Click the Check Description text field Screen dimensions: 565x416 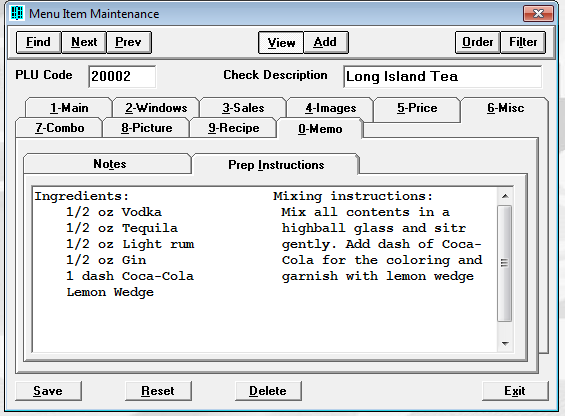pyautogui.click(x=442, y=76)
